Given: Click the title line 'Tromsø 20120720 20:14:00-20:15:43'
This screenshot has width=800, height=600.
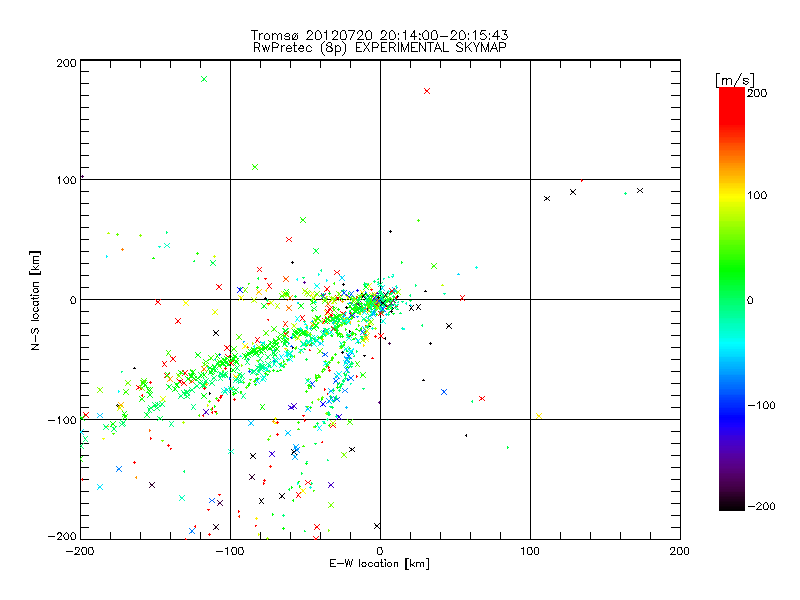Looking at the screenshot, I should pos(379,35).
